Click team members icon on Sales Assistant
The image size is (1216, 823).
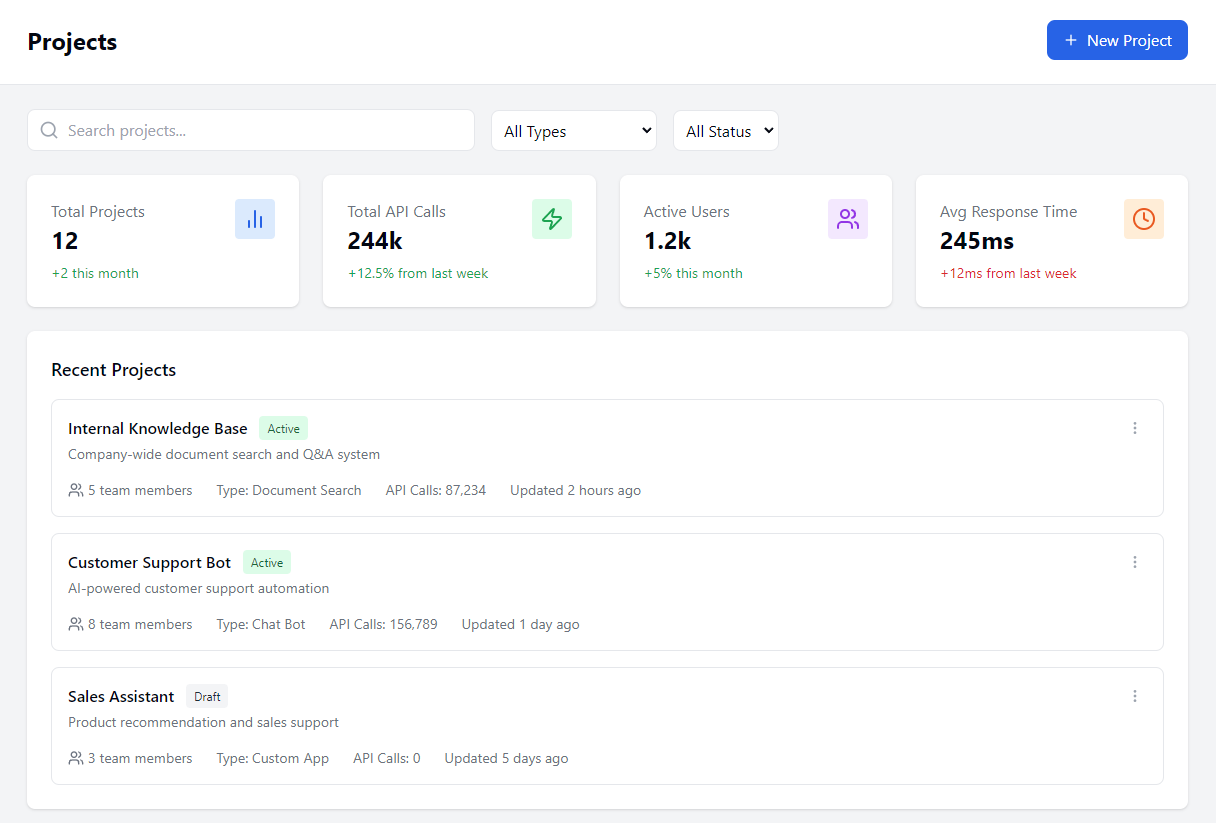[x=76, y=758]
